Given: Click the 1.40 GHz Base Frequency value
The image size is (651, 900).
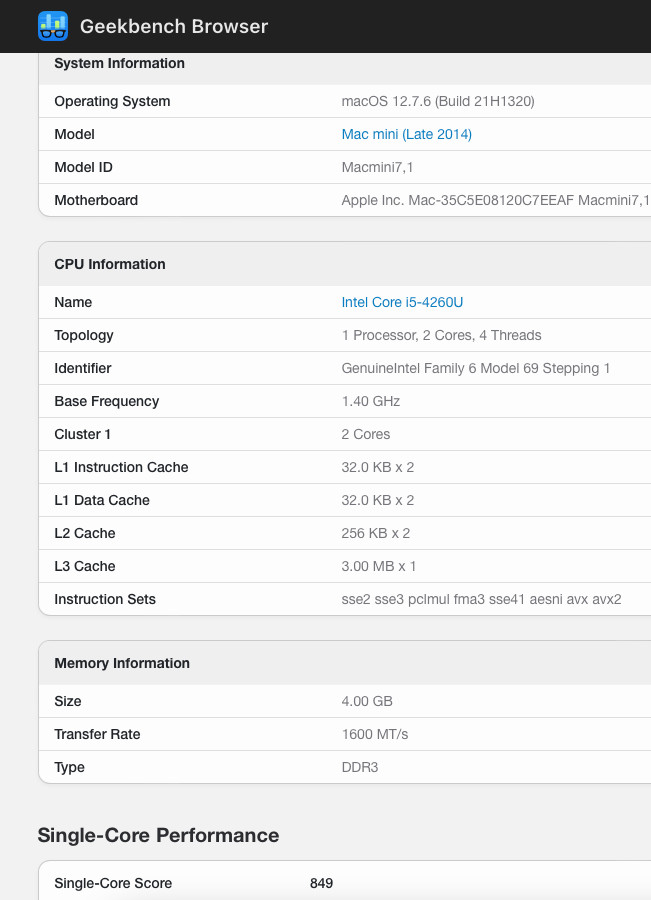Looking at the screenshot, I should [x=370, y=401].
